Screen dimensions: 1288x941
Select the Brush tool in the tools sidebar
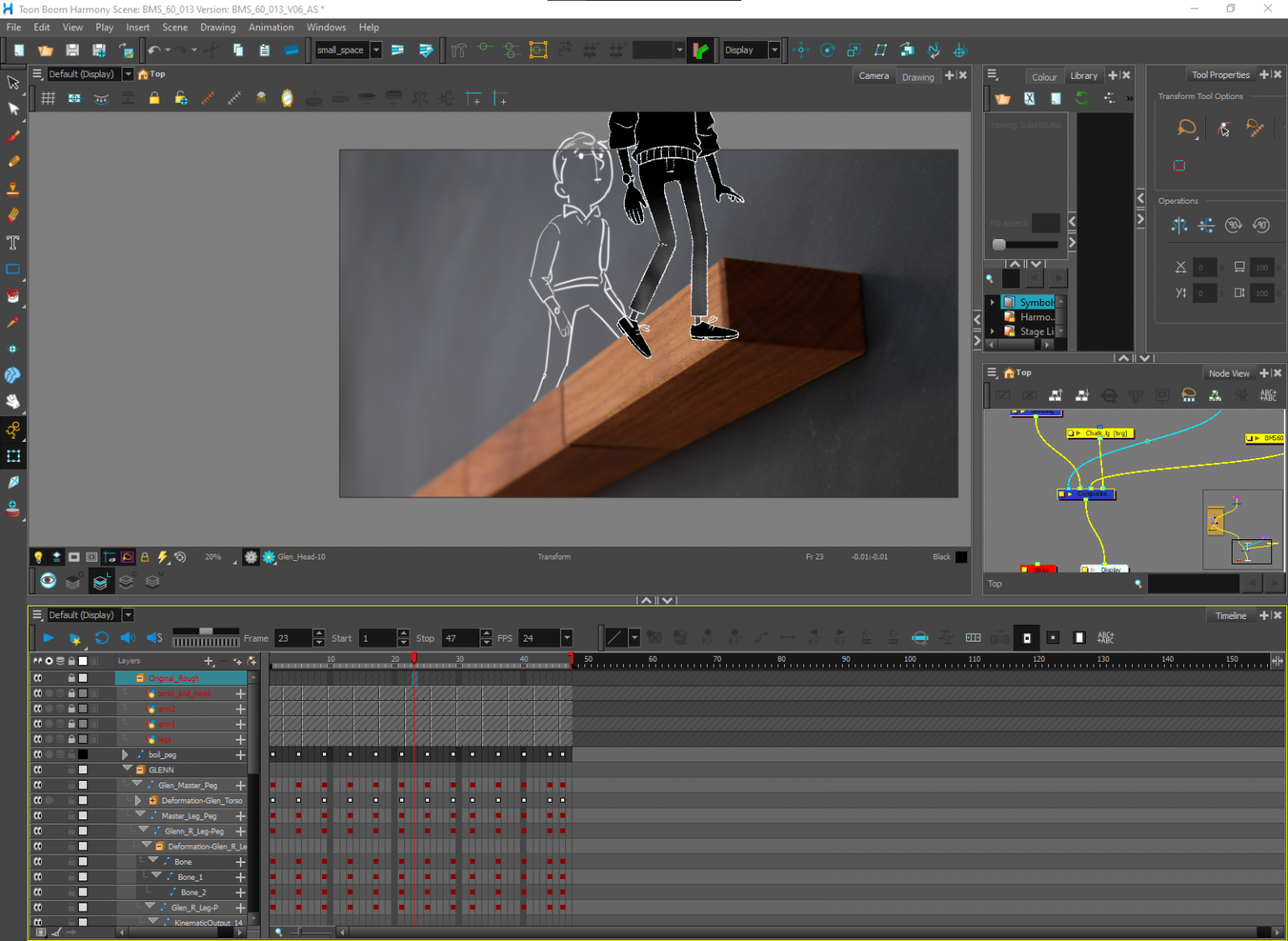[x=13, y=136]
